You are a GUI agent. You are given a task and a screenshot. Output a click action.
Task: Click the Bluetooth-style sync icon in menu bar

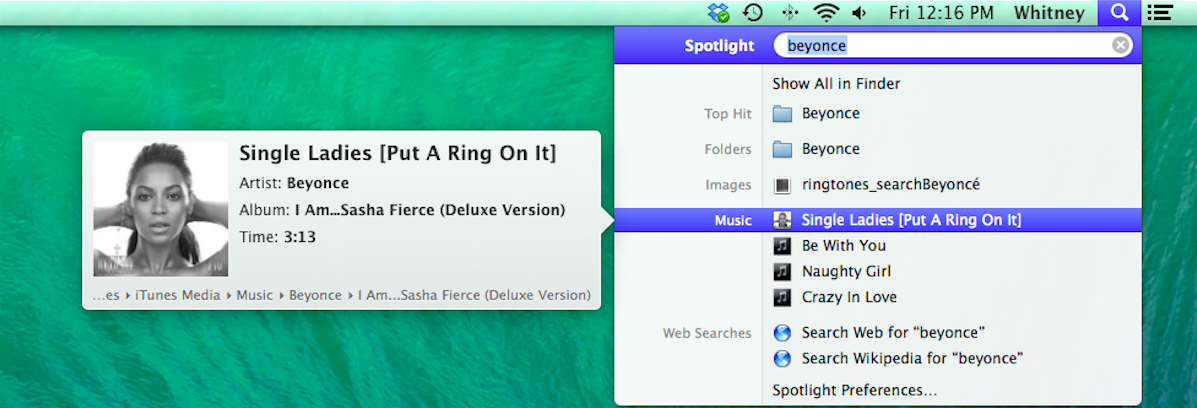click(789, 13)
